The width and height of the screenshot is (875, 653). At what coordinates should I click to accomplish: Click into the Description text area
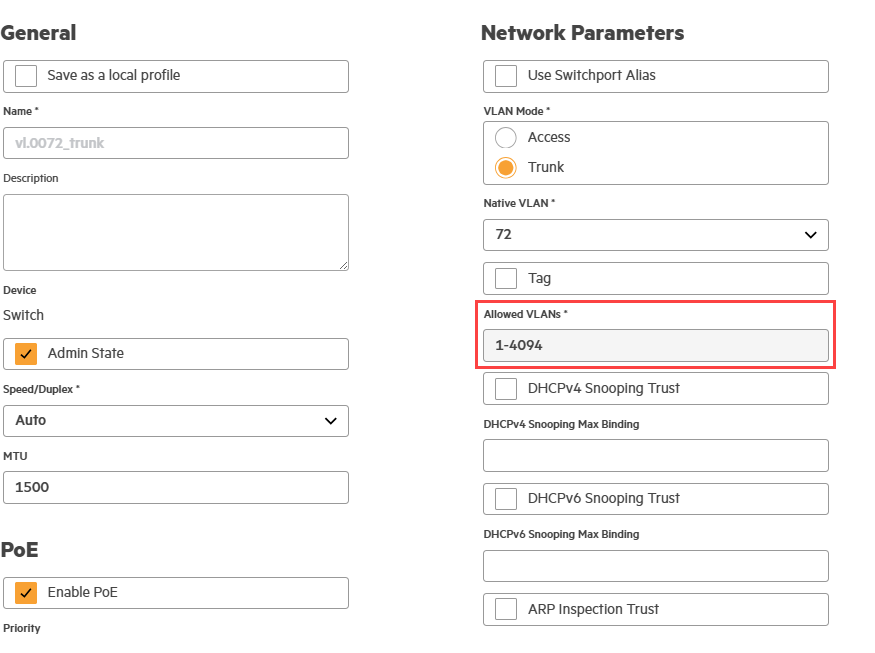(x=176, y=232)
